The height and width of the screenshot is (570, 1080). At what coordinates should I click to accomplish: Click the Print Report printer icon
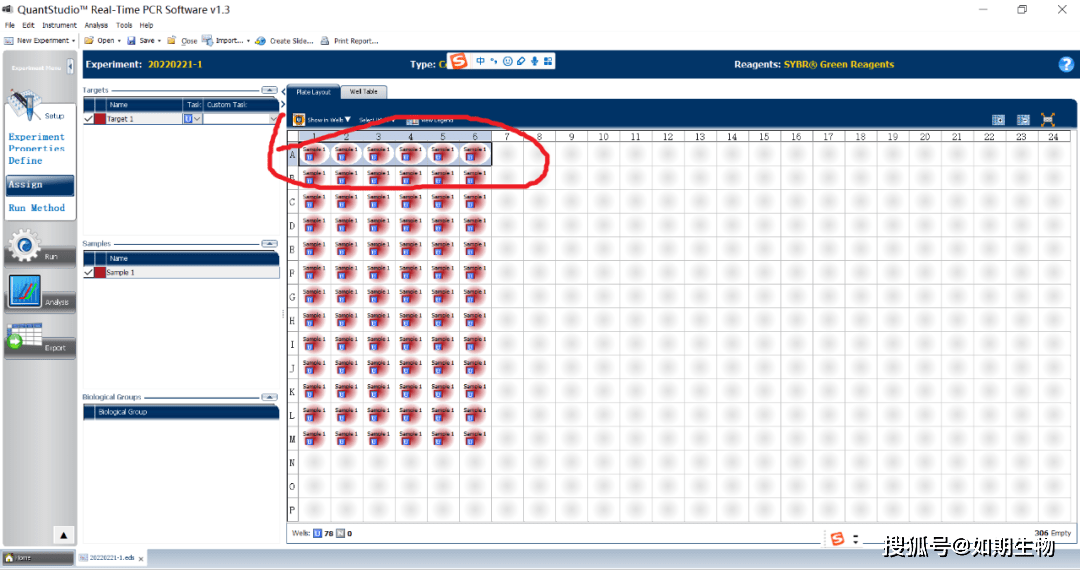[325, 41]
